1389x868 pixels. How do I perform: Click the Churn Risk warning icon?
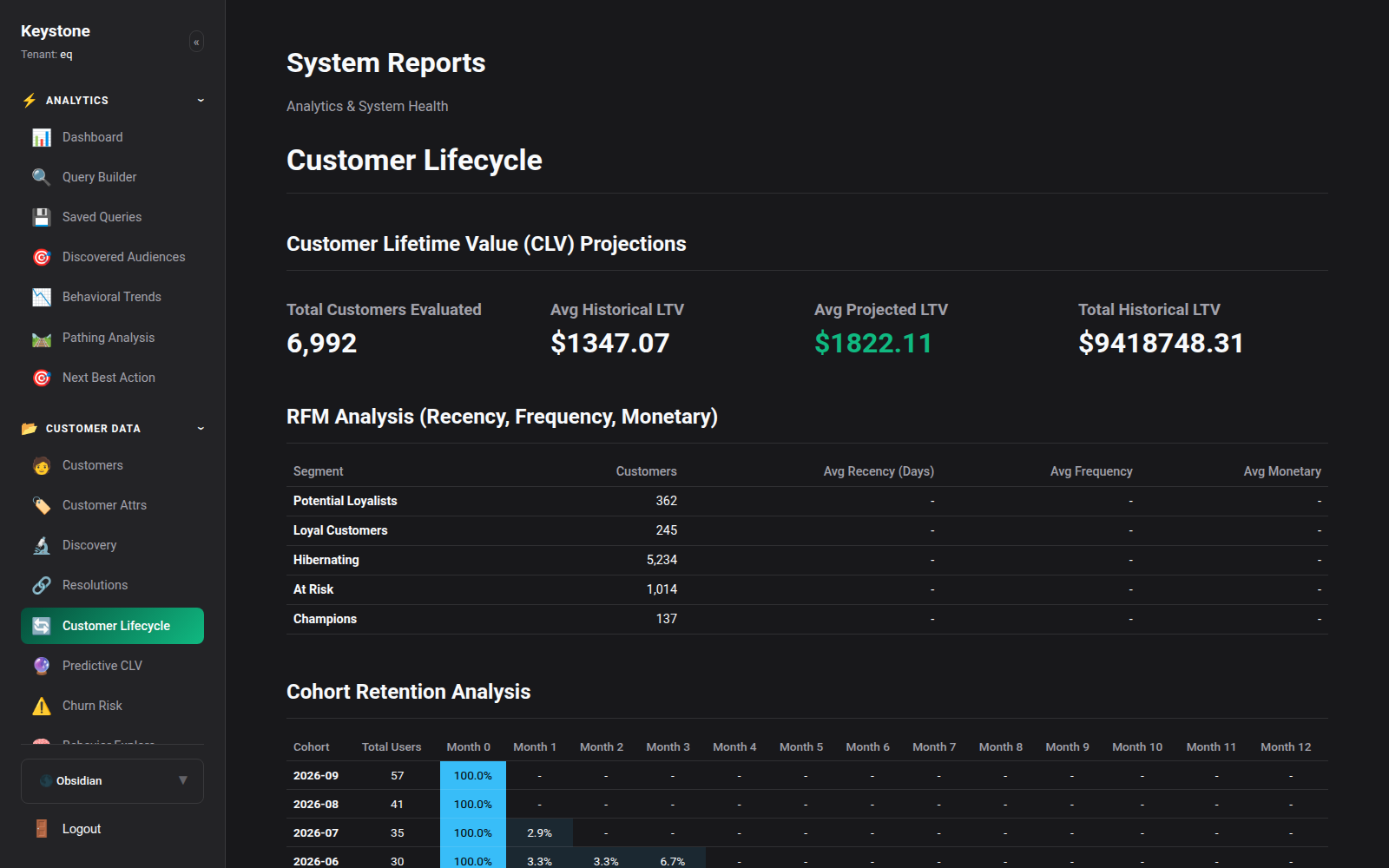tap(42, 706)
